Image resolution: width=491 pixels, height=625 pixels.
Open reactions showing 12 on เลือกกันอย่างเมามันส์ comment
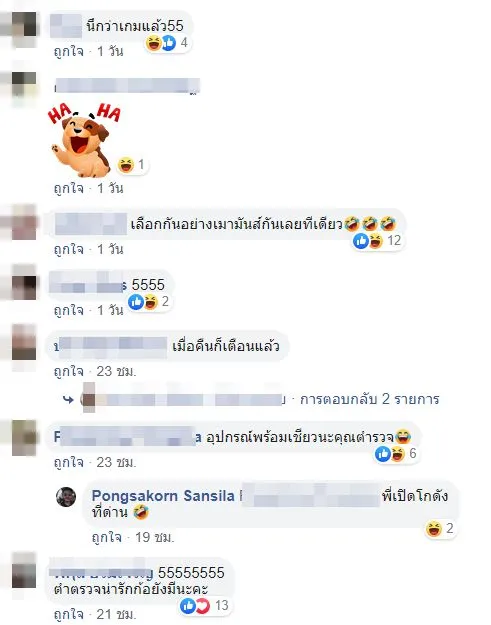[377, 241]
